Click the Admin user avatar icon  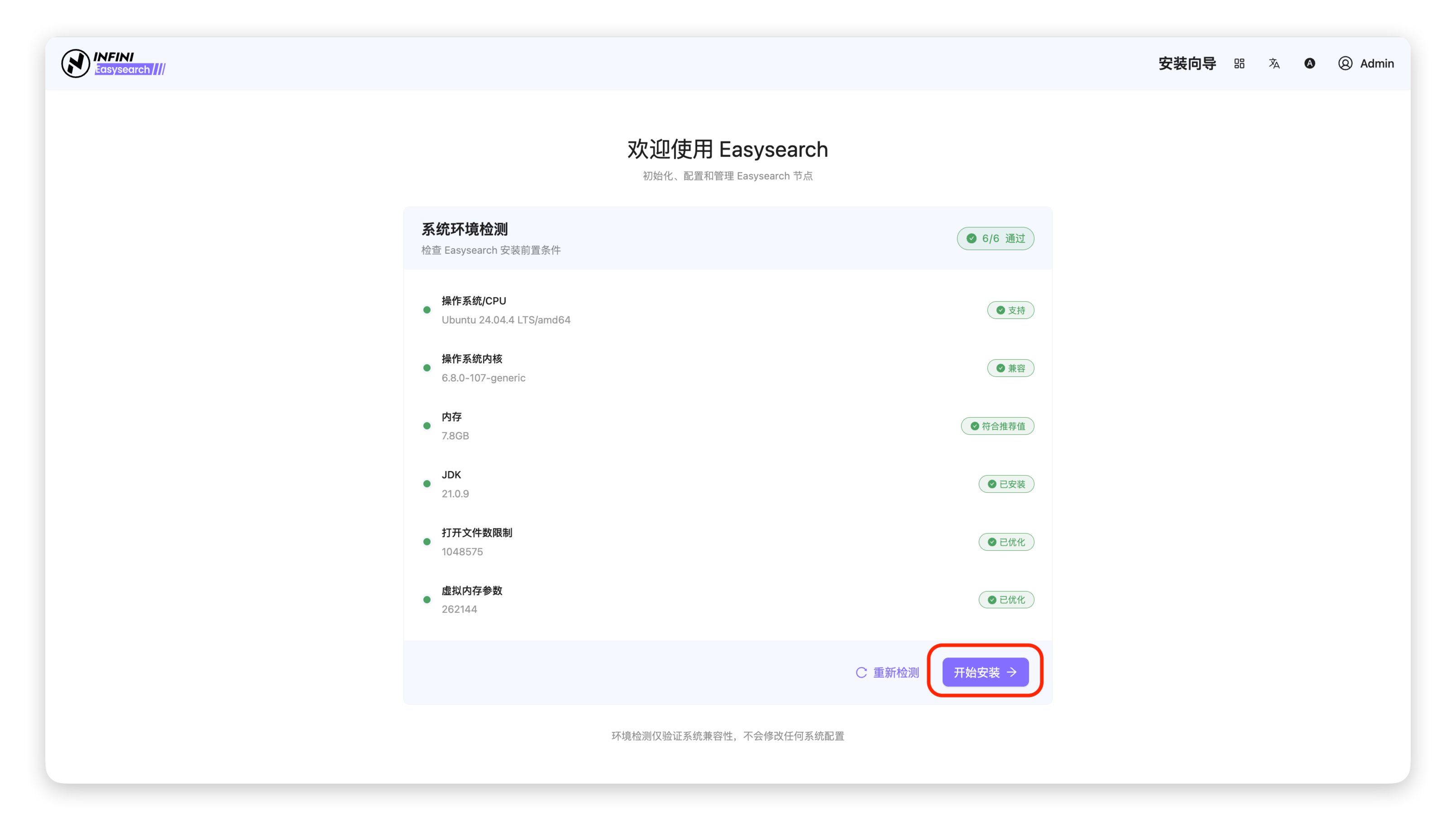1345,63
